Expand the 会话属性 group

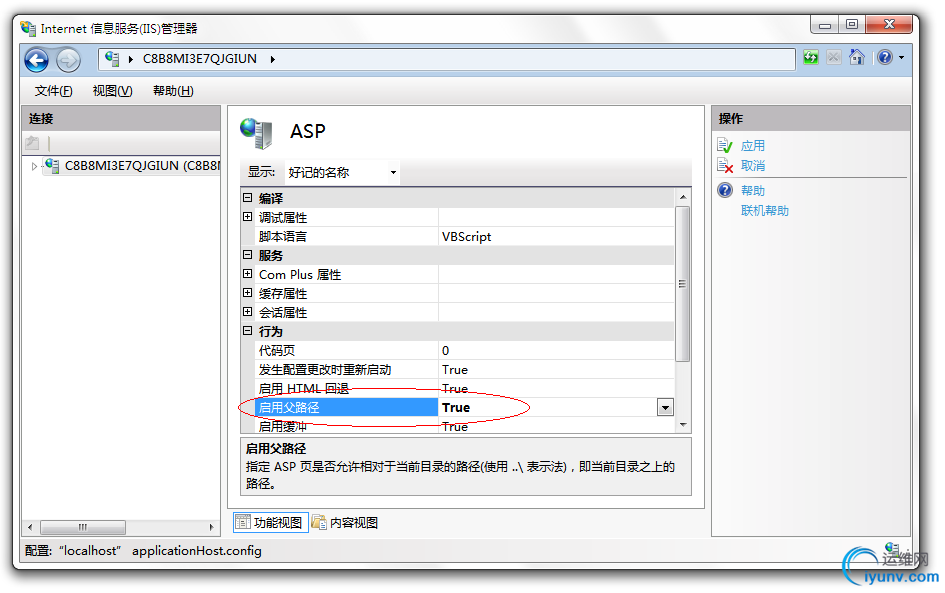pyautogui.click(x=248, y=312)
